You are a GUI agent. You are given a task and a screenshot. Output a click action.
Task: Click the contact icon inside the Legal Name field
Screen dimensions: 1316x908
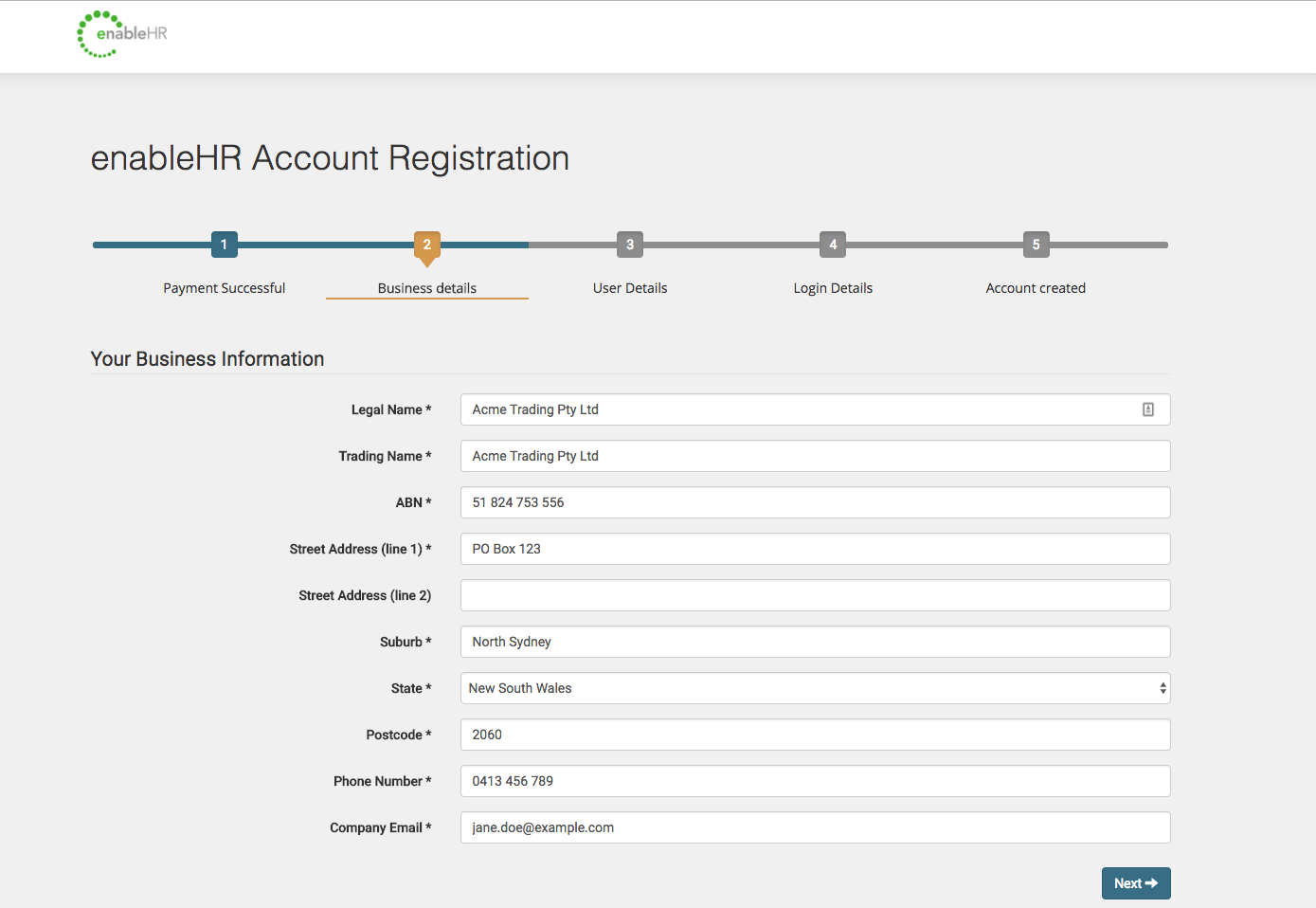(x=1147, y=409)
